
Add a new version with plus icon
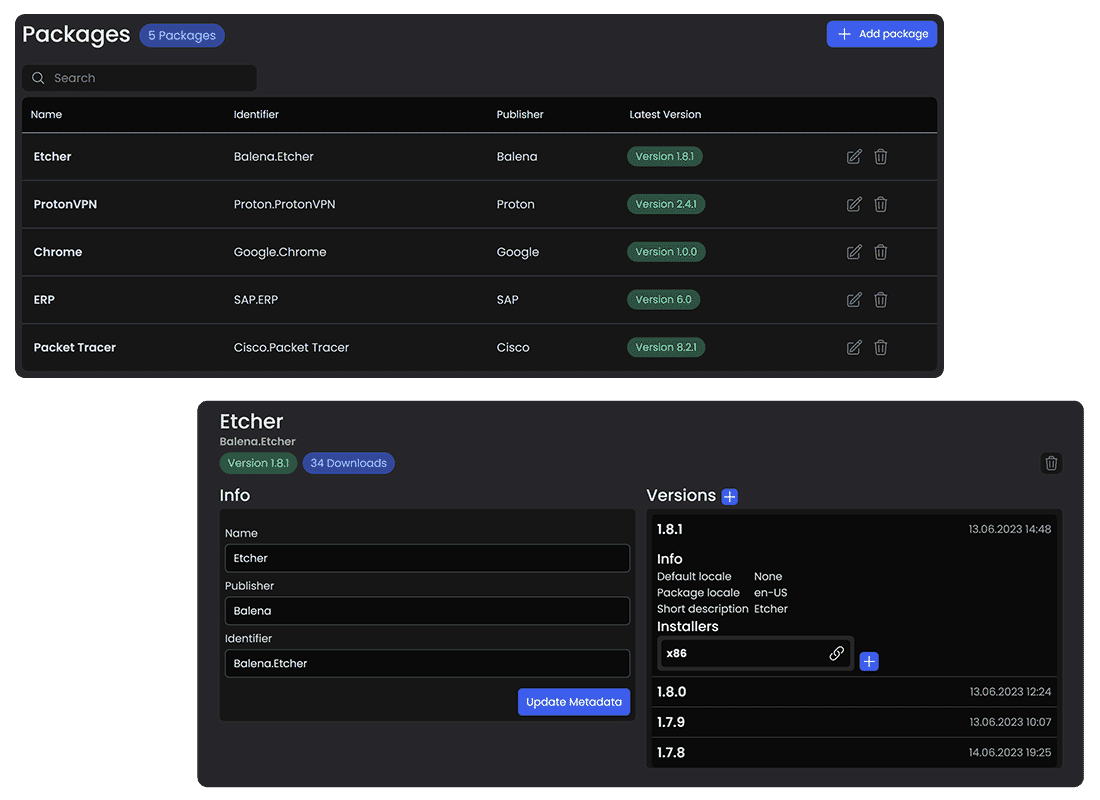coord(730,497)
